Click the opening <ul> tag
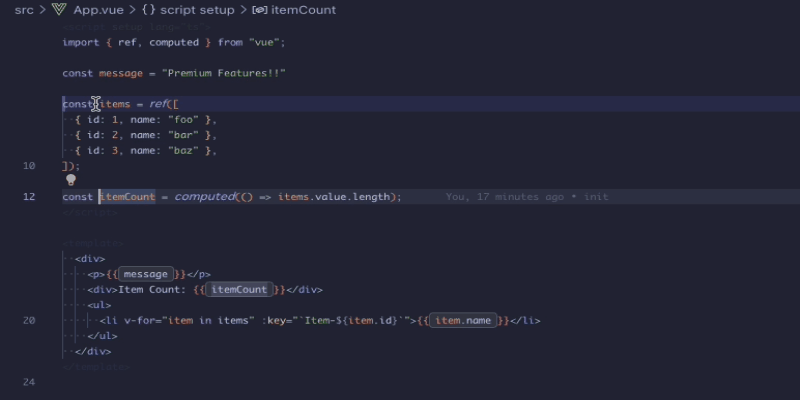800x400 pixels. [99, 305]
